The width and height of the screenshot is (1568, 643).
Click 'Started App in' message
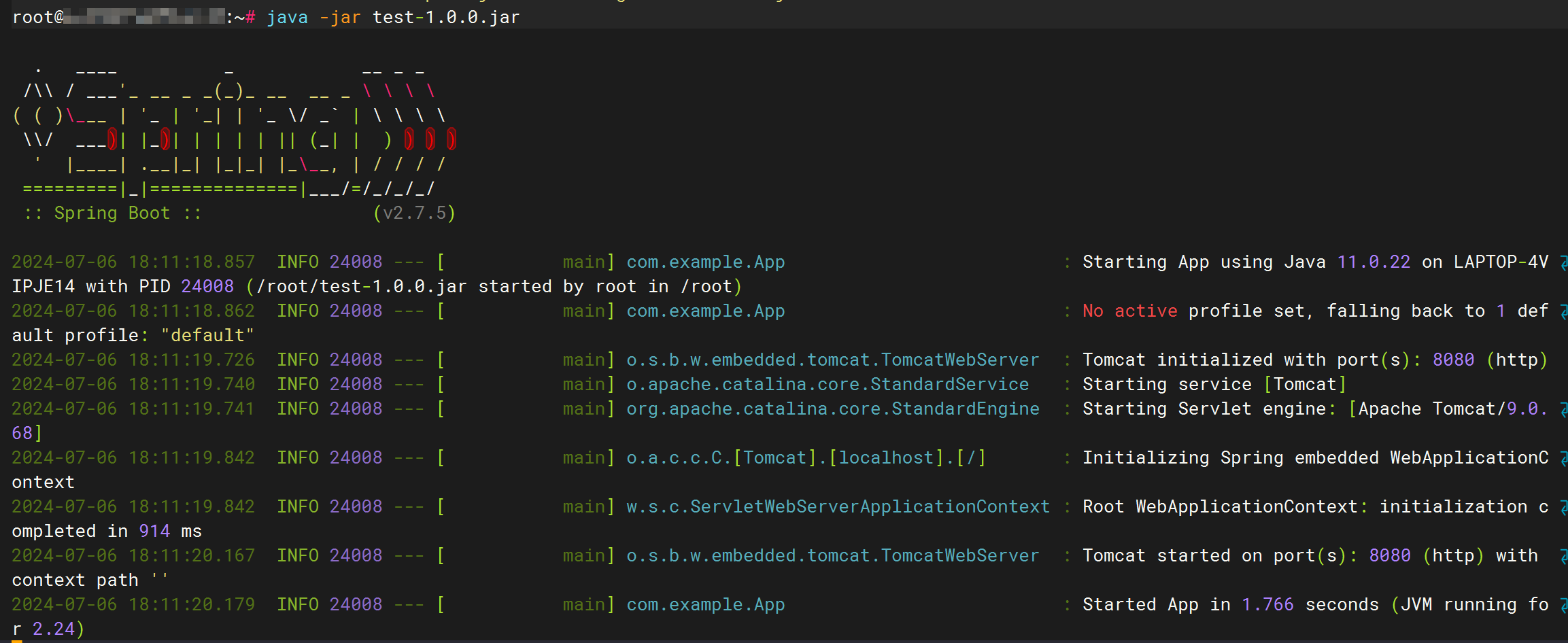click(x=1157, y=604)
